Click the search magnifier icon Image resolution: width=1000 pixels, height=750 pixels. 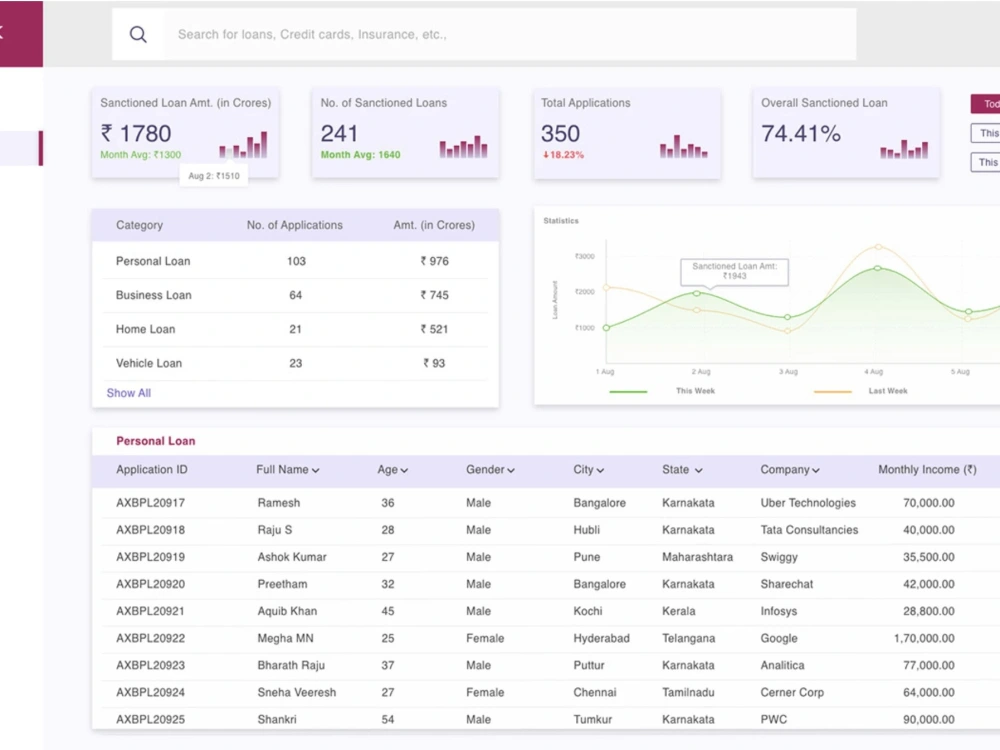[138, 33]
